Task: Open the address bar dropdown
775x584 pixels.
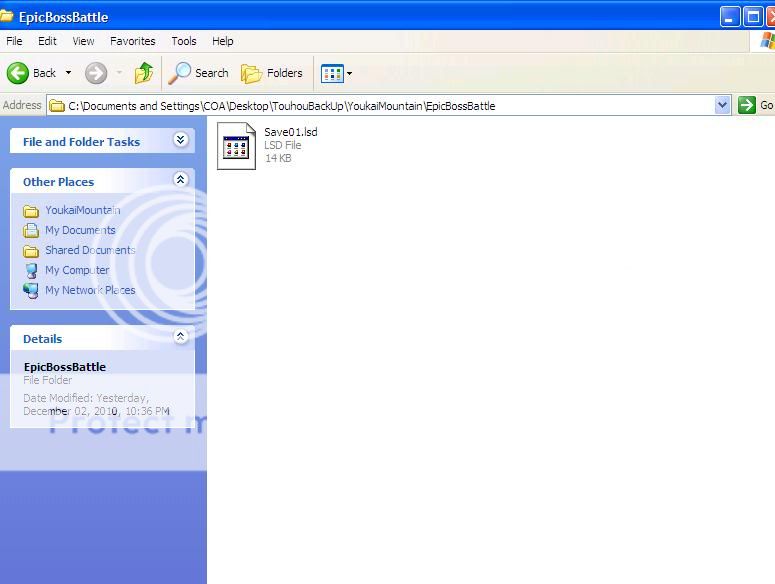Action: (723, 105)
